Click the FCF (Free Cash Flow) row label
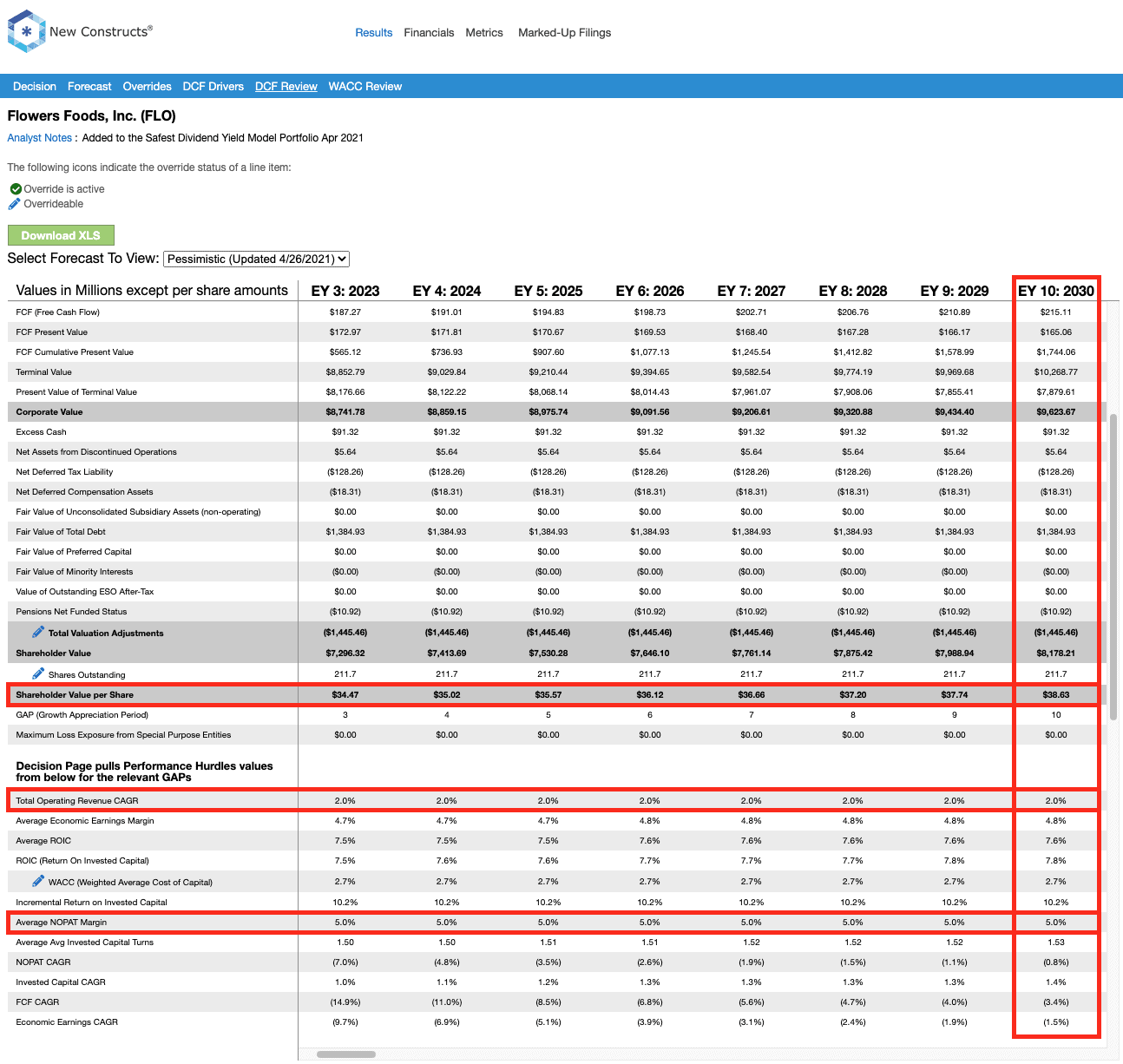The height and width of the screenshot is (1064, 1123). pyautogui.click(x=58, y=312)
